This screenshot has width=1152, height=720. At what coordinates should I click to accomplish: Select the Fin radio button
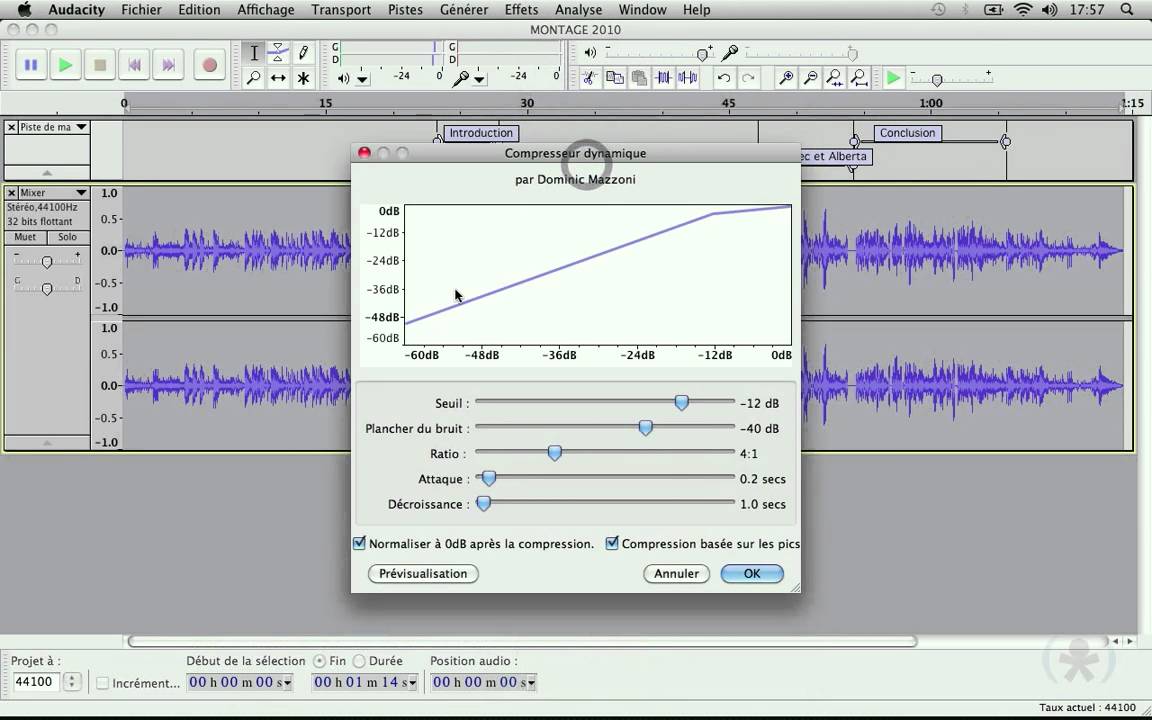320,661
